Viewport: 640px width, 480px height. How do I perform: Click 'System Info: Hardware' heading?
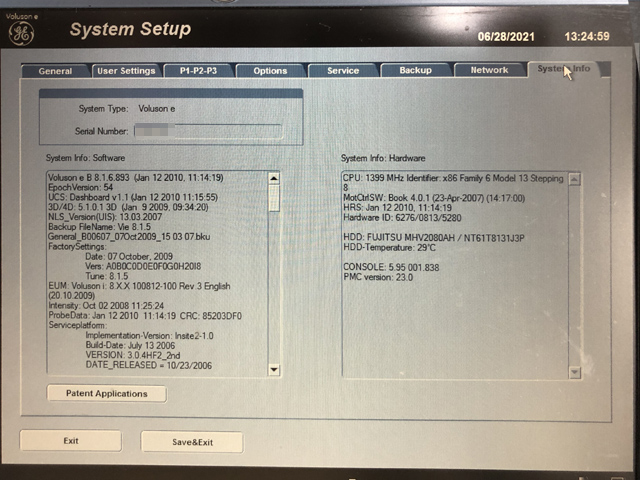pos(383,158)
